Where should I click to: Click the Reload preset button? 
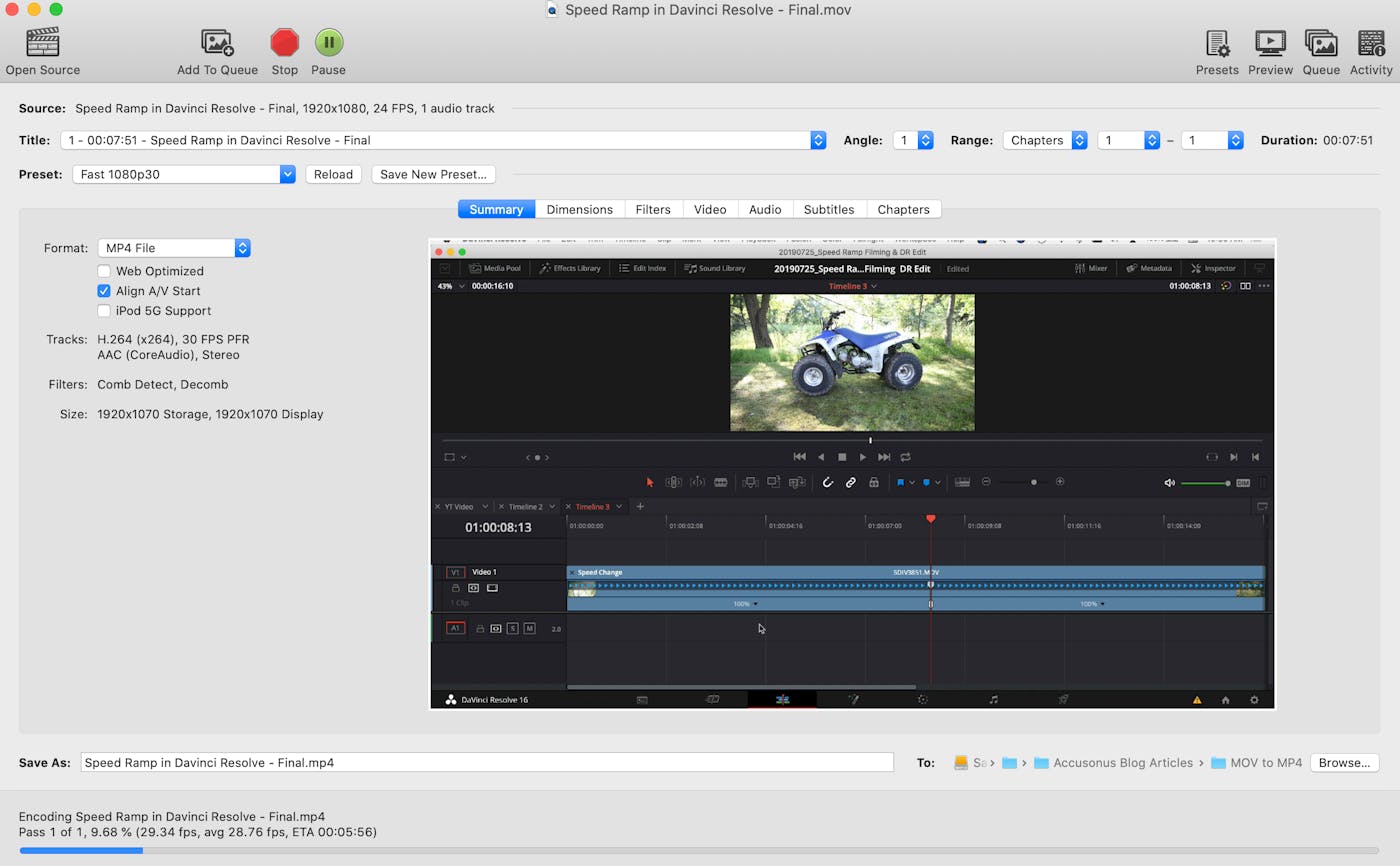tap(333, 174)
